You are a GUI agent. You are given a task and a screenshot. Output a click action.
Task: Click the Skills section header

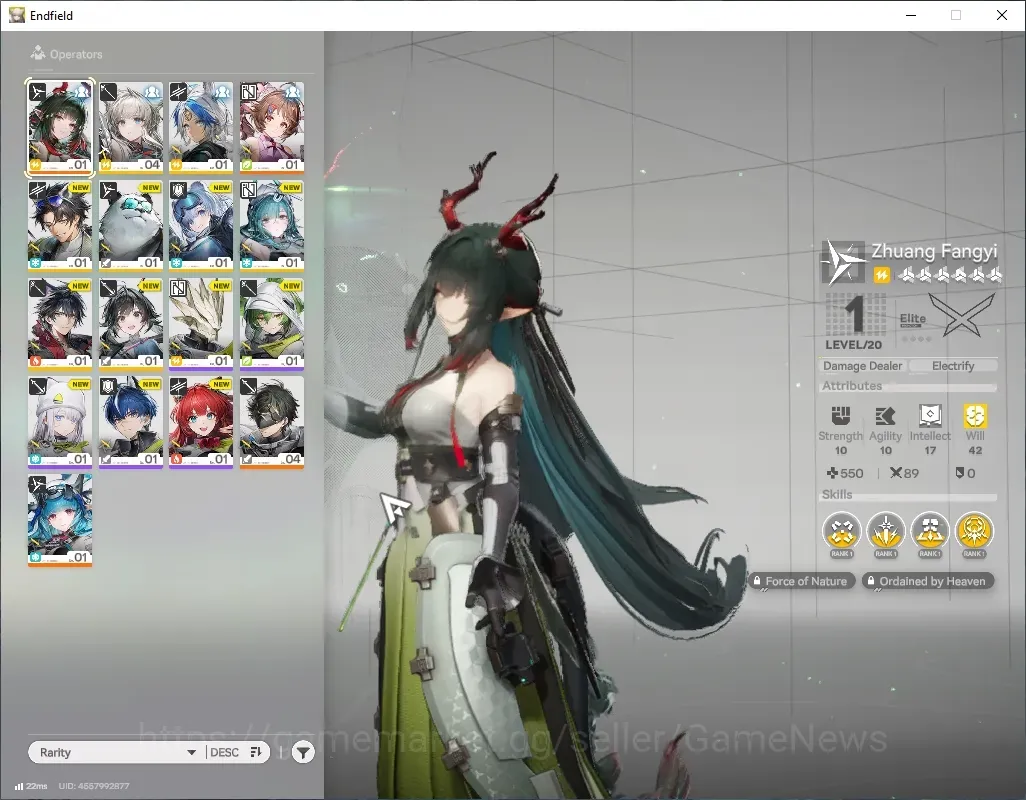[x=837, y=495]
